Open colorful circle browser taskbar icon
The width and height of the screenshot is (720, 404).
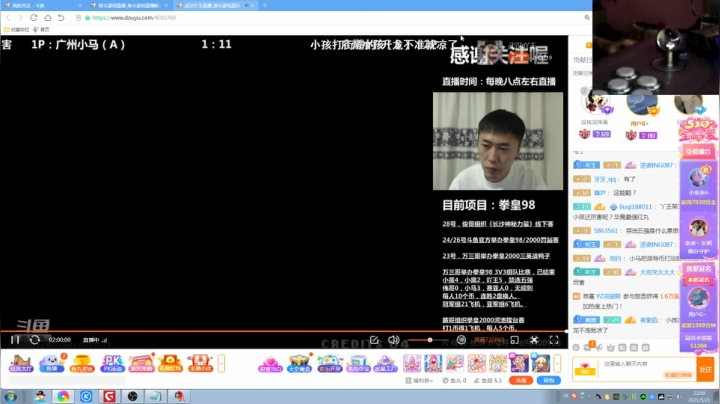[63, 396]
